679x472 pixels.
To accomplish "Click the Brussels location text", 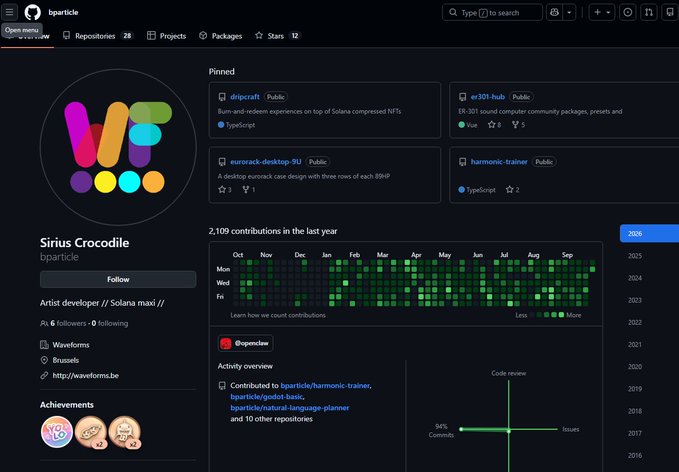I will (x=65, y=360).
